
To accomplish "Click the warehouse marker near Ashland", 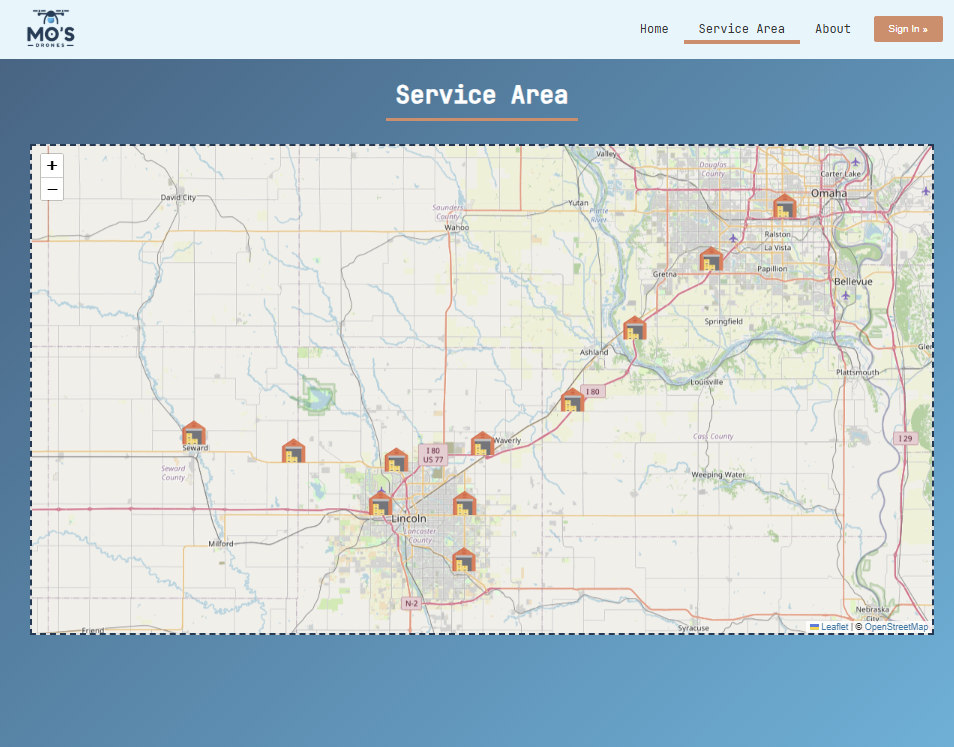I will (635, 328).
